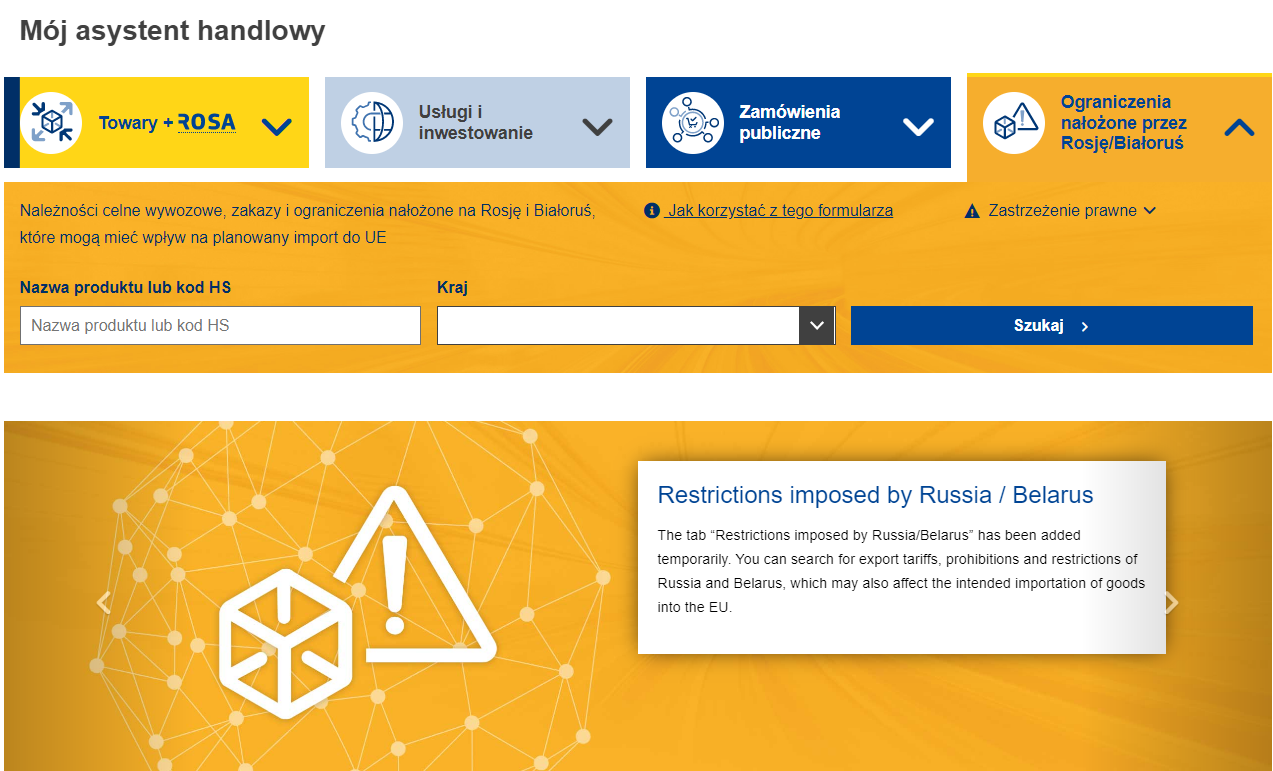Click the warning triangle next to Zastrzeżenie prawne

point(972,211)
